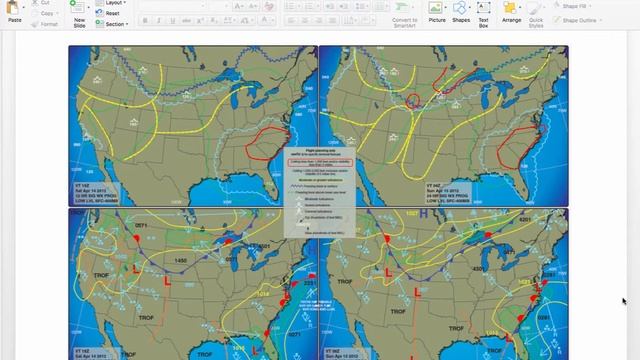Toggle strikethrough formatting

[187, 20]
